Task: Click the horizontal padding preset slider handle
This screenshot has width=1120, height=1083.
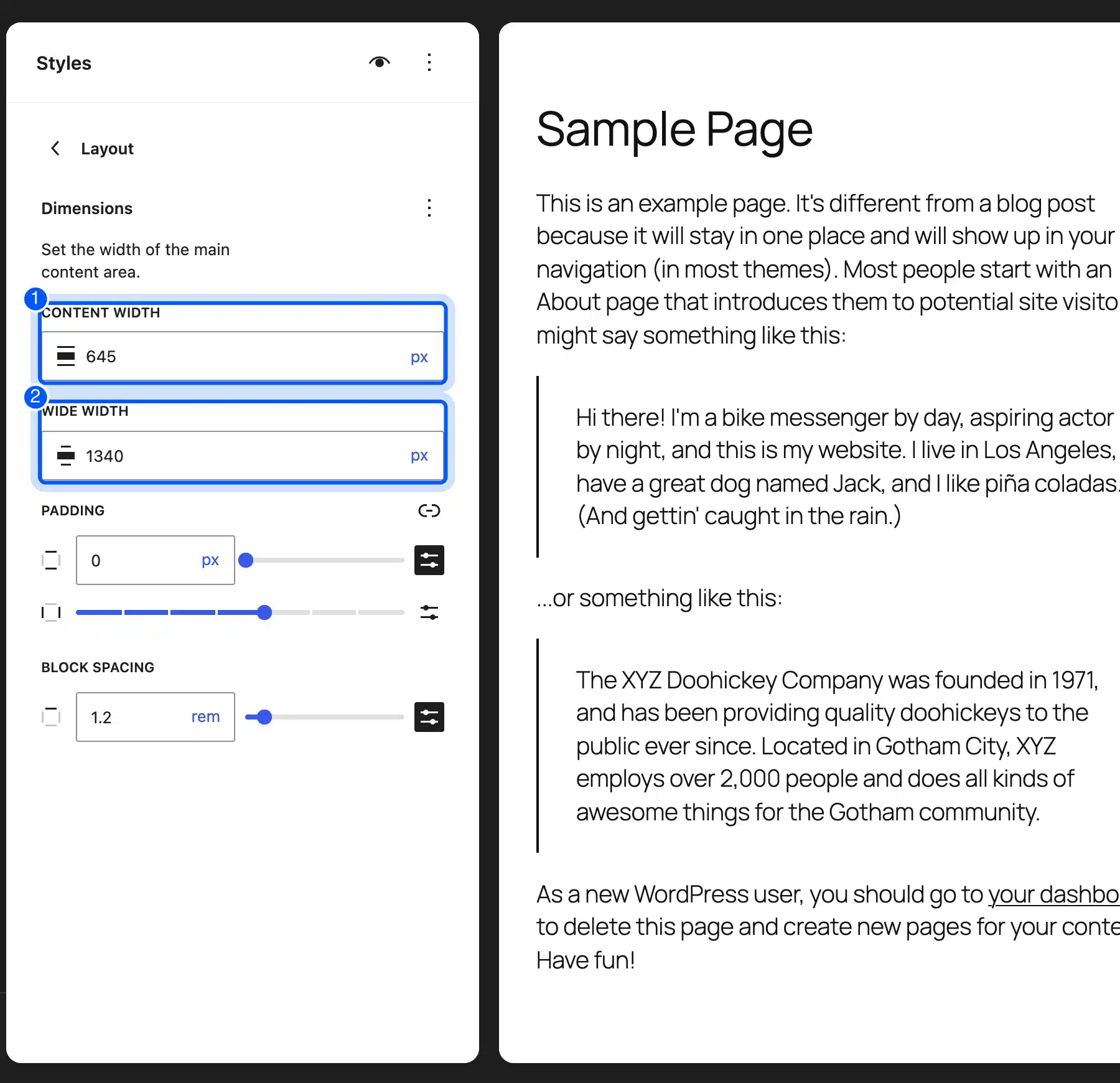Action: [264, 612]
